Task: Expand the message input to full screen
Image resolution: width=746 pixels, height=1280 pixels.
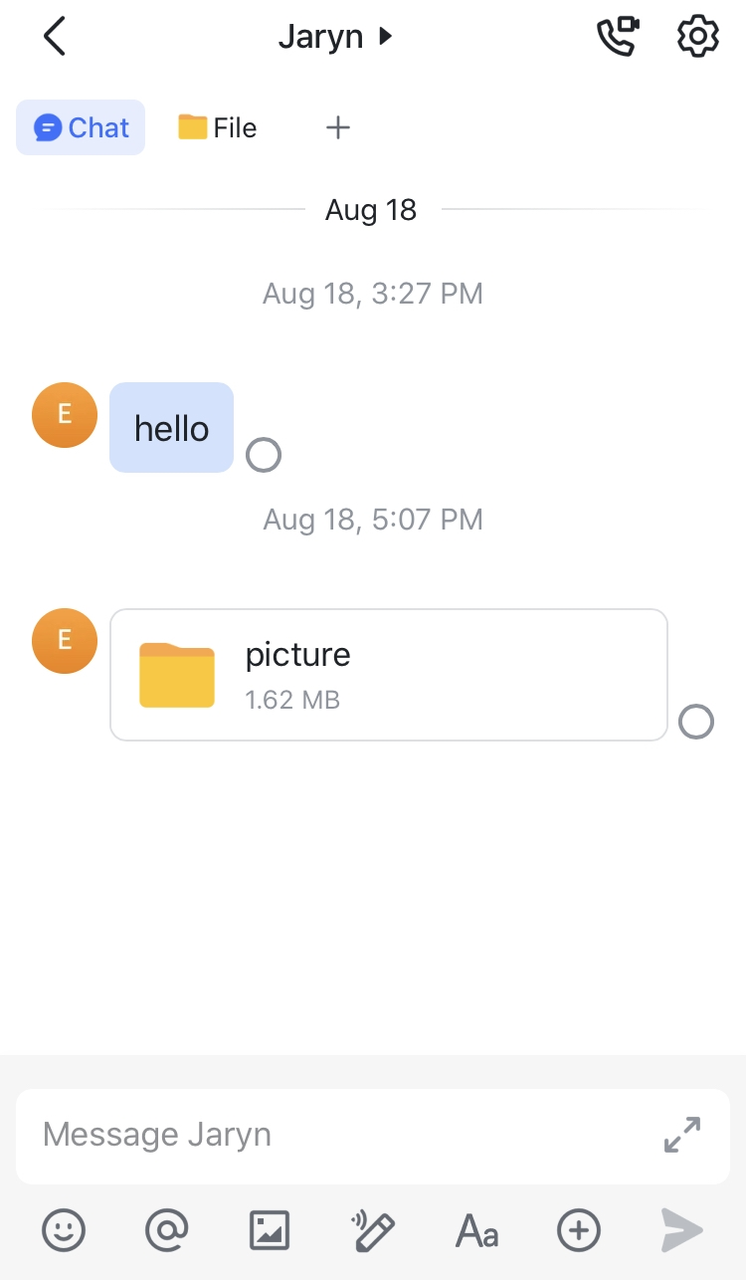Action: point(682,1135)
